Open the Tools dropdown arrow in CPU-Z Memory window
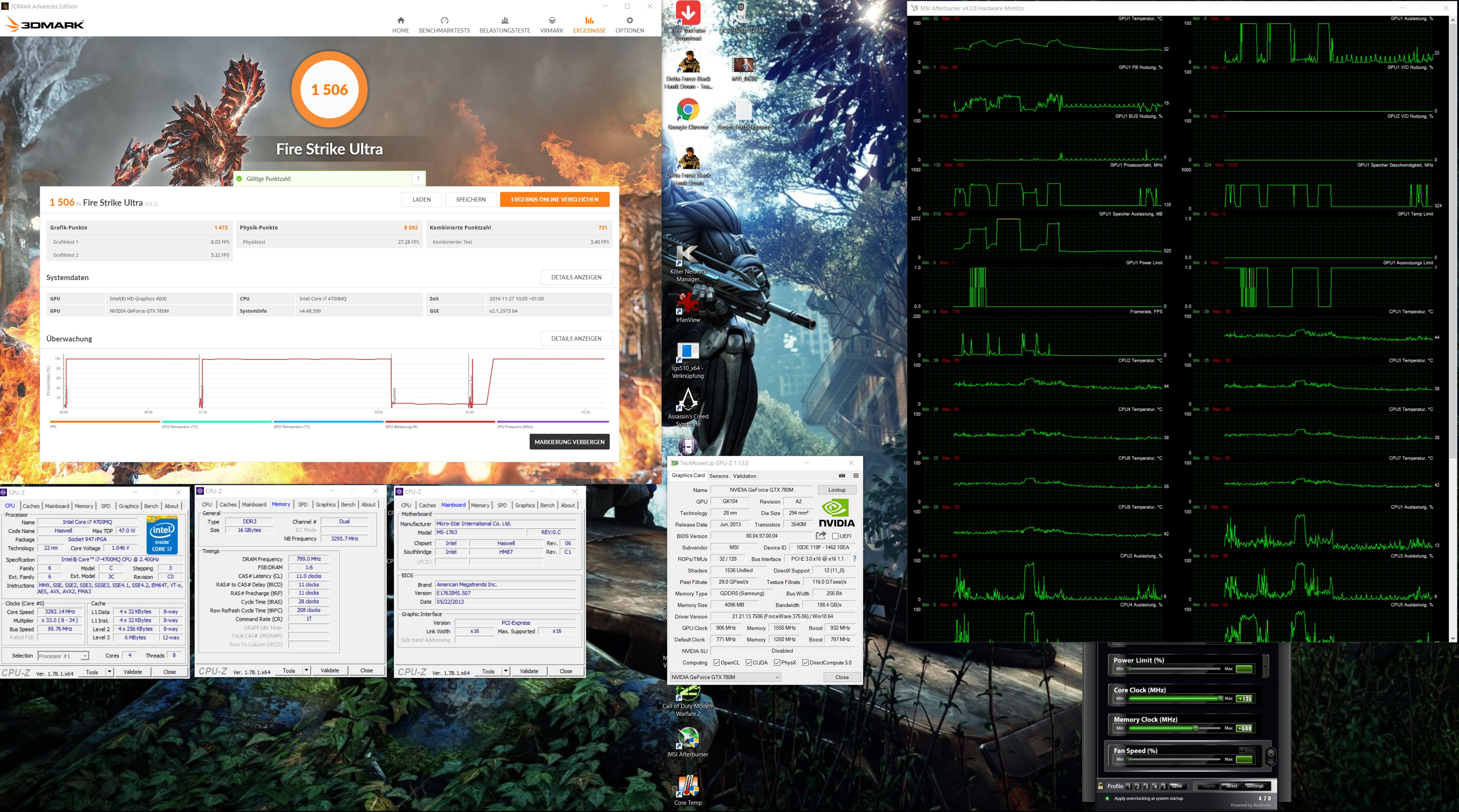Screen dimensions: 1459x812 coord(307,671)
